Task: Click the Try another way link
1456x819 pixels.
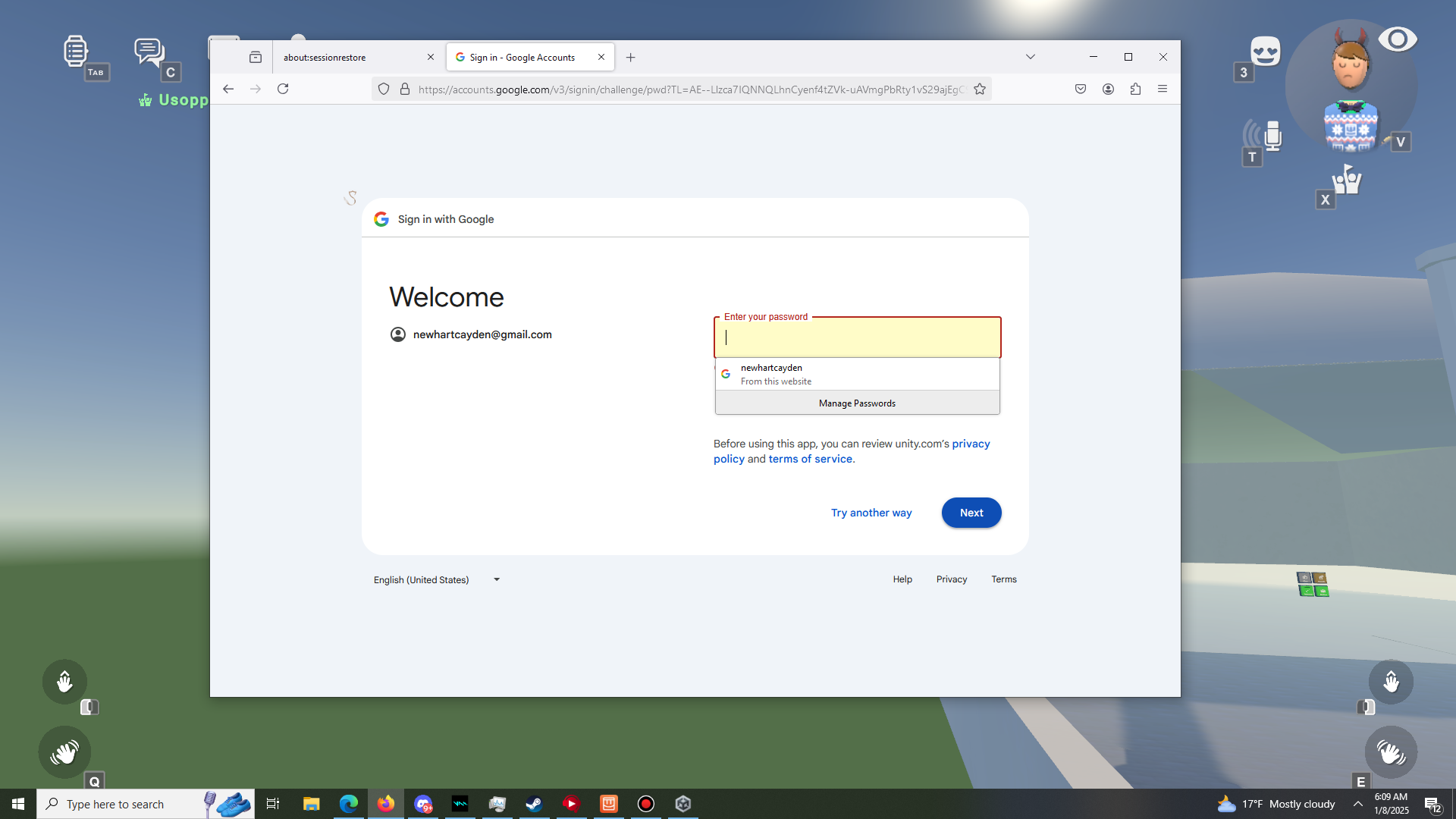Action: (871, 513)
